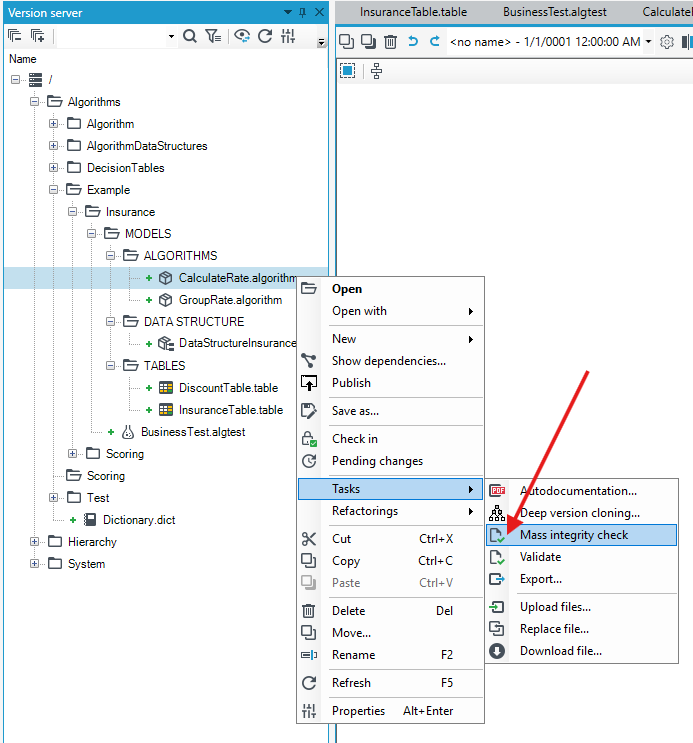The height and width of the screenshot is (743, 693).
Task: Choose Rename in context menu
Action: pyautogui.click(x=391, y=655)
